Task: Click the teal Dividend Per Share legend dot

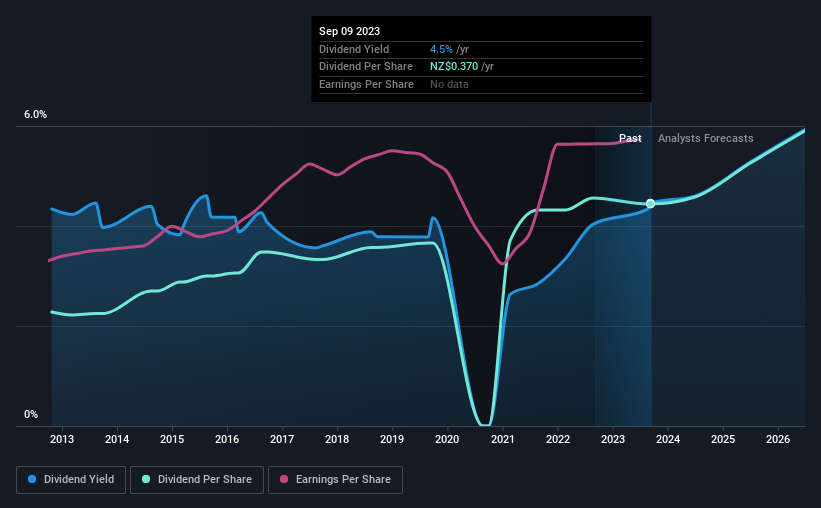Action: point(146,479)
